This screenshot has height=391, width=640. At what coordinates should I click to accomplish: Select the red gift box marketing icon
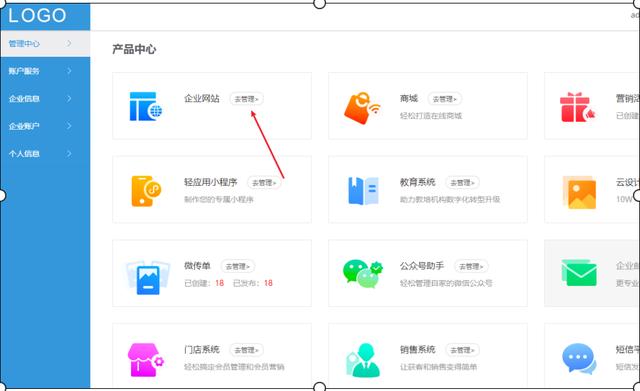(x=578, y=107)
